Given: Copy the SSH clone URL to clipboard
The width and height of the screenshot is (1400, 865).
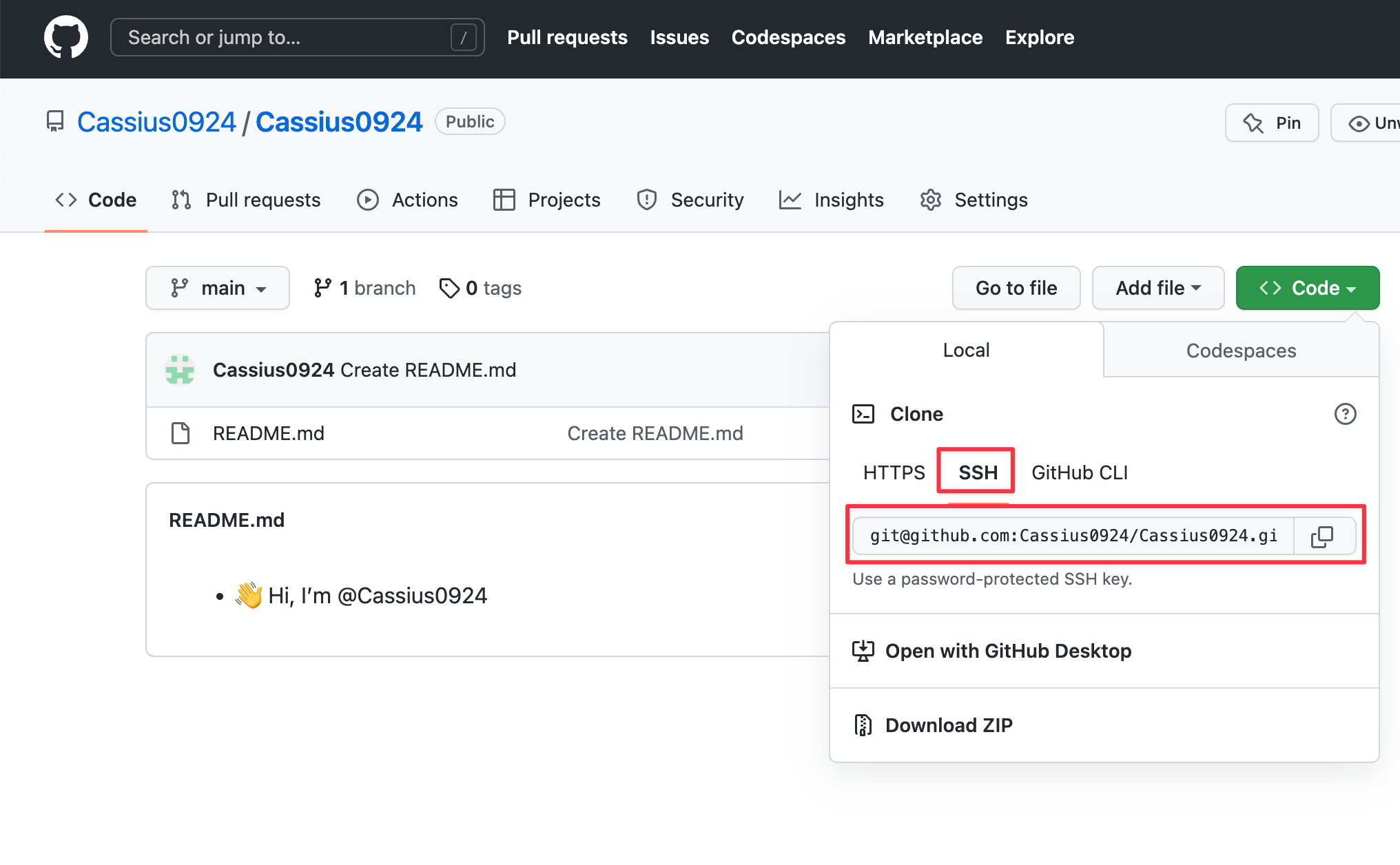Looking at the screenshot, I should point(1324,536).
